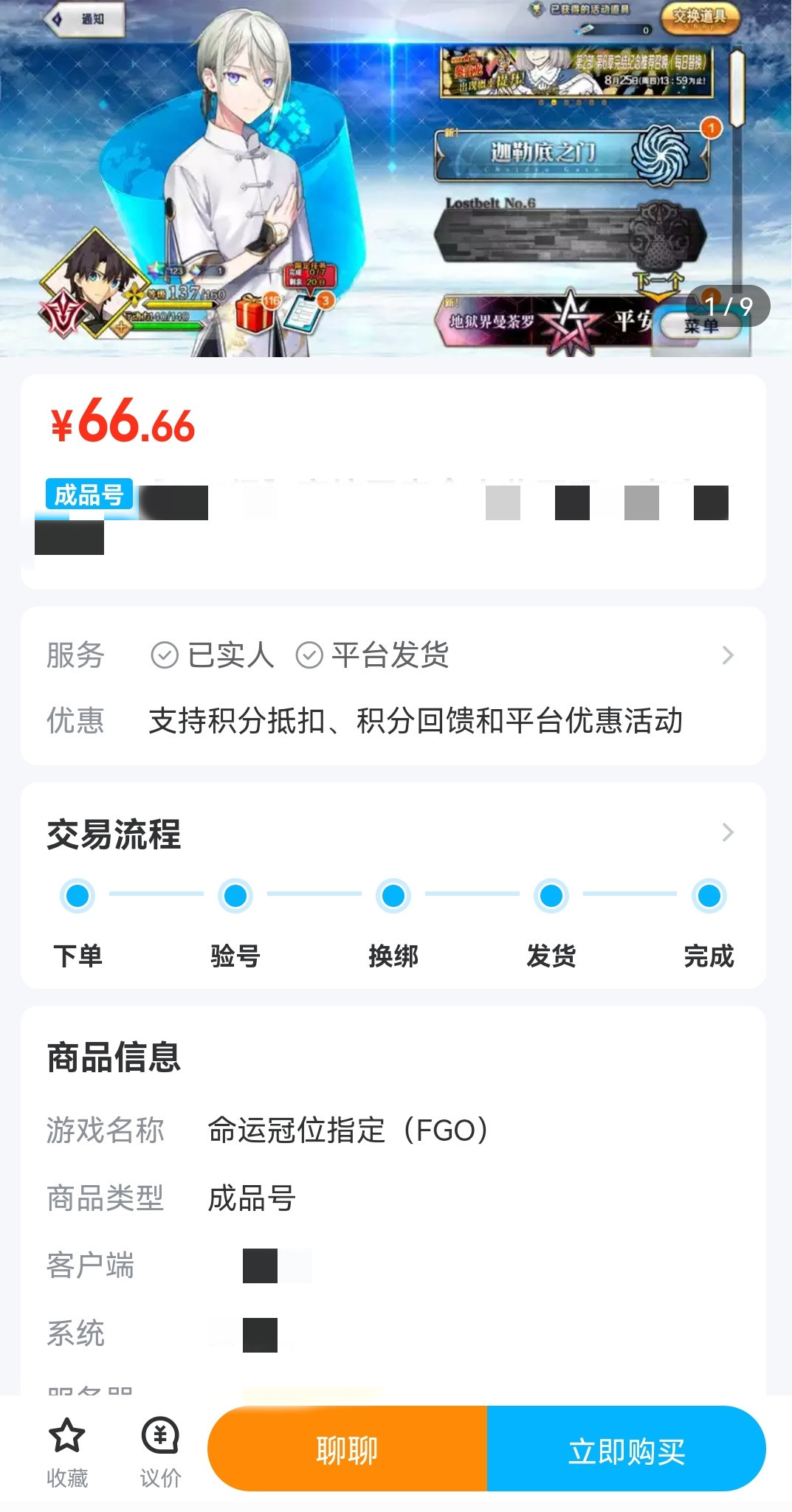Tap the 已实人 verified check mark
The width and height of the screenshot is (792, 1512).
[x=164, y=655]
